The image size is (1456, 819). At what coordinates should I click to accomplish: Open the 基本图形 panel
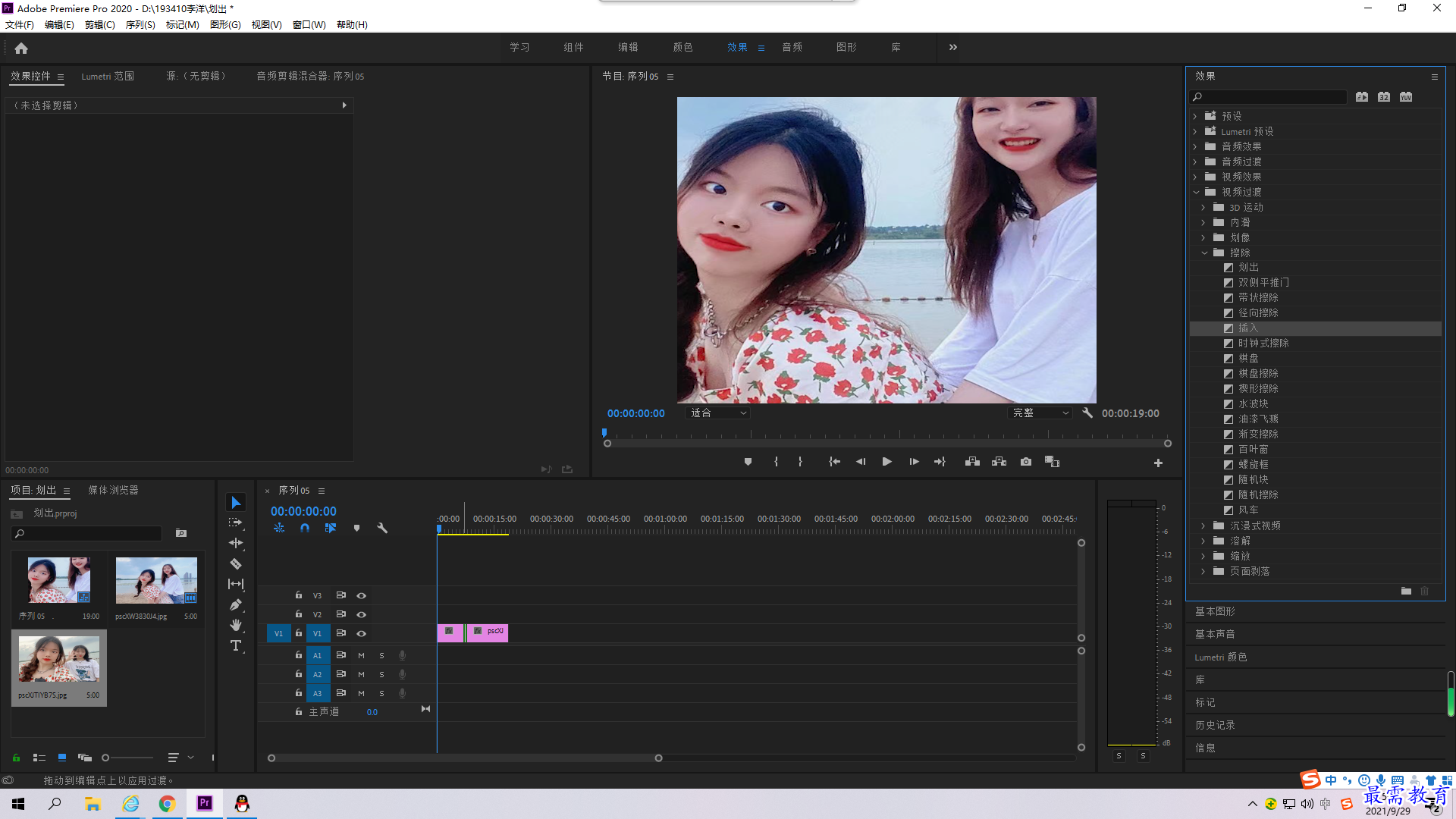coord(1215,611)
